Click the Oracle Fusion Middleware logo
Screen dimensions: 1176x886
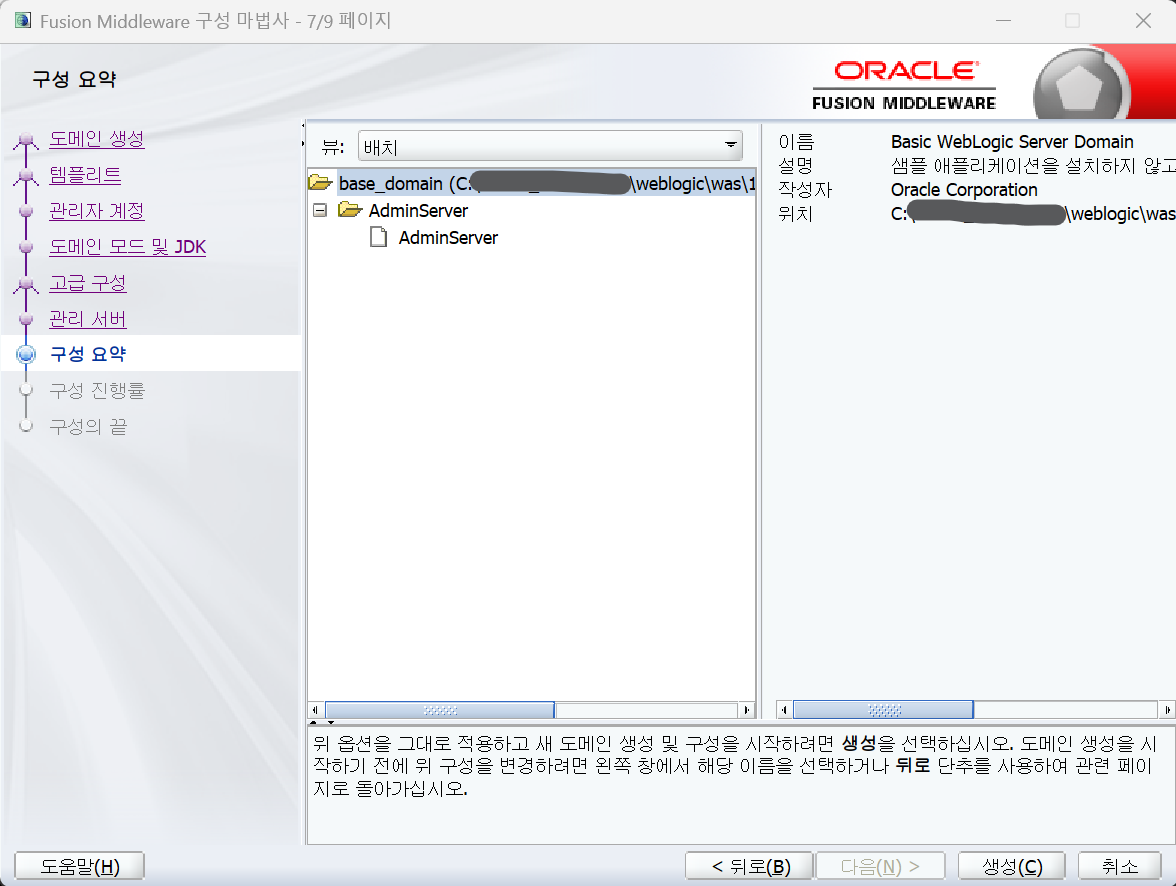click(x=904, y=86)
